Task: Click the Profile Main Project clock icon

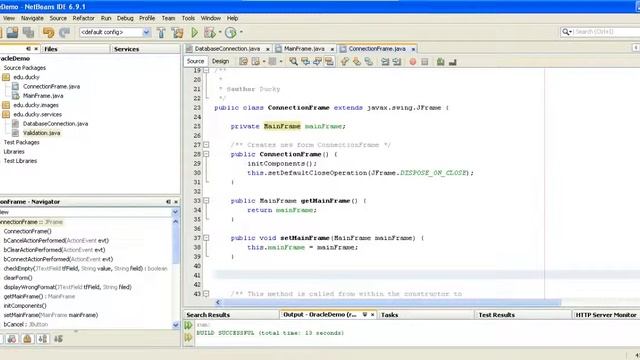Action: point(231,32)
